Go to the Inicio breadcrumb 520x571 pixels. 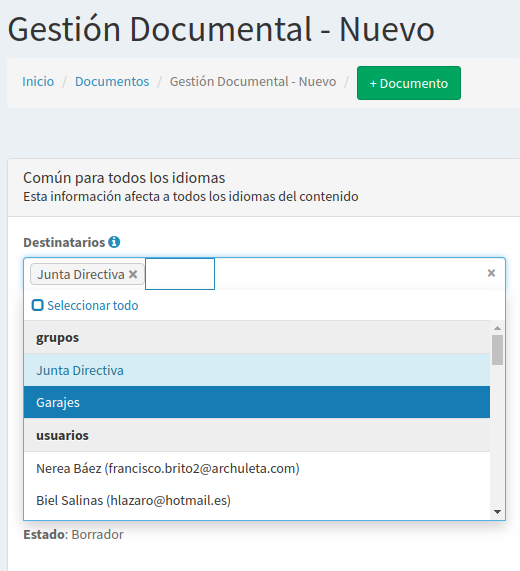38,82
